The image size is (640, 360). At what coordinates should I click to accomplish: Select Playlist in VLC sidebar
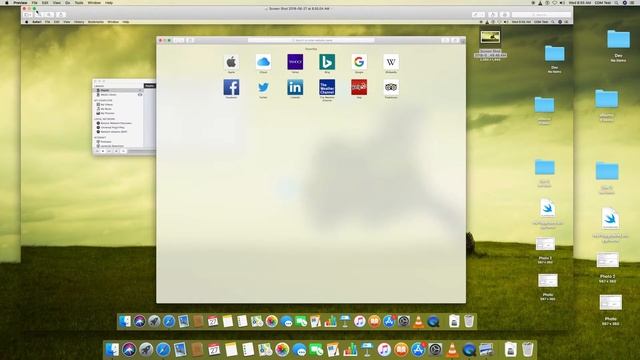coord(118,90)
